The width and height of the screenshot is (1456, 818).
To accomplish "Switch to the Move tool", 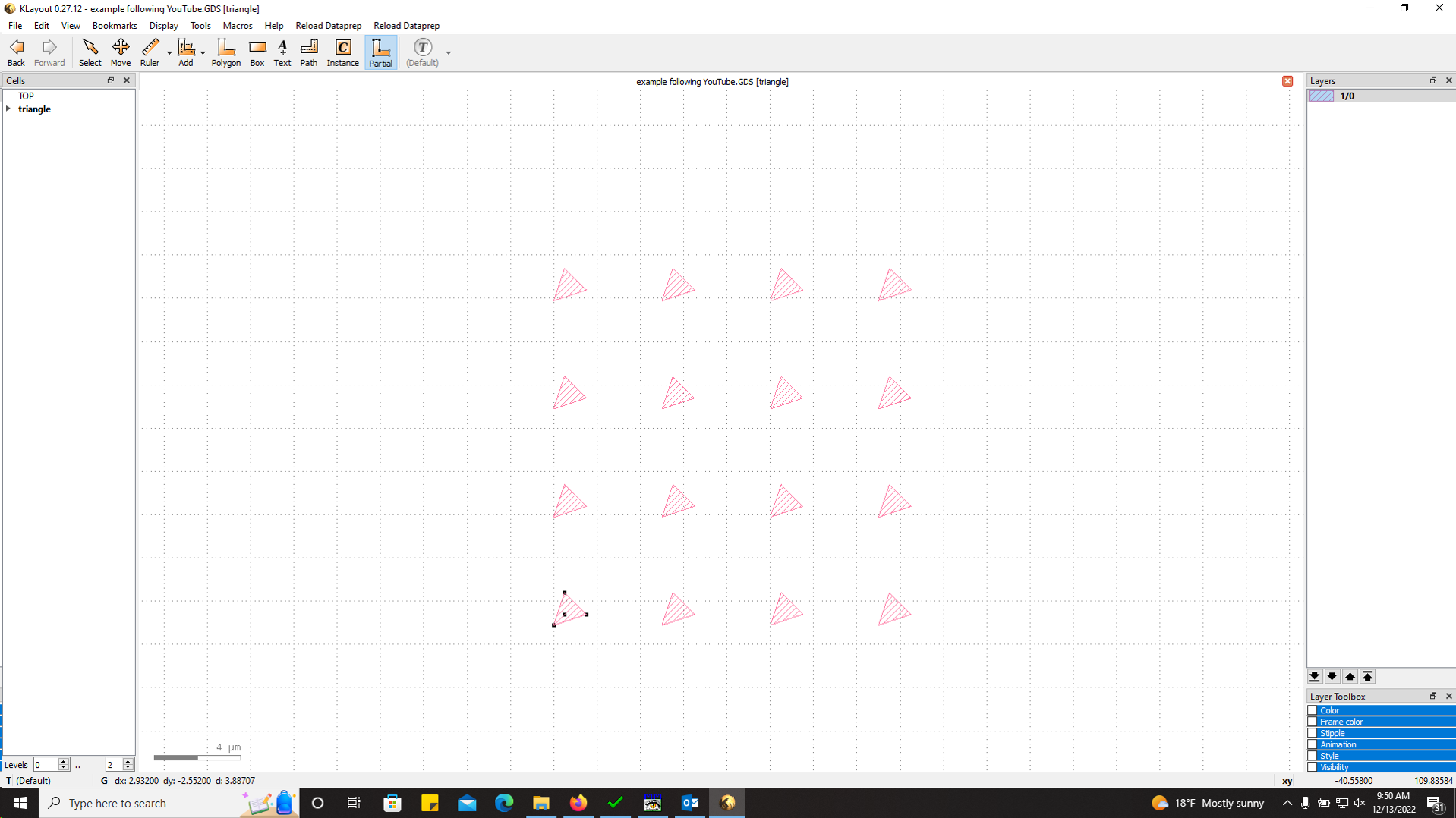I will tap(120, 53).
